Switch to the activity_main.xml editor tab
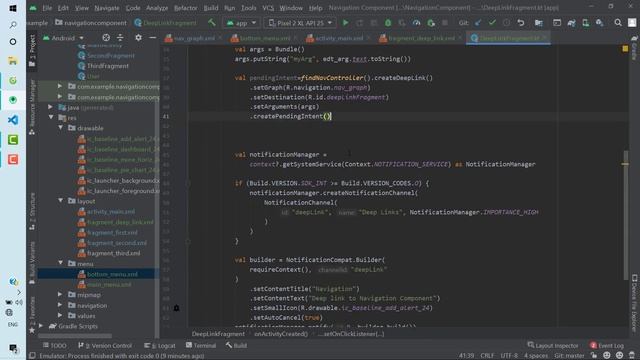The image size is (640, 360). [x=339, y=38]
